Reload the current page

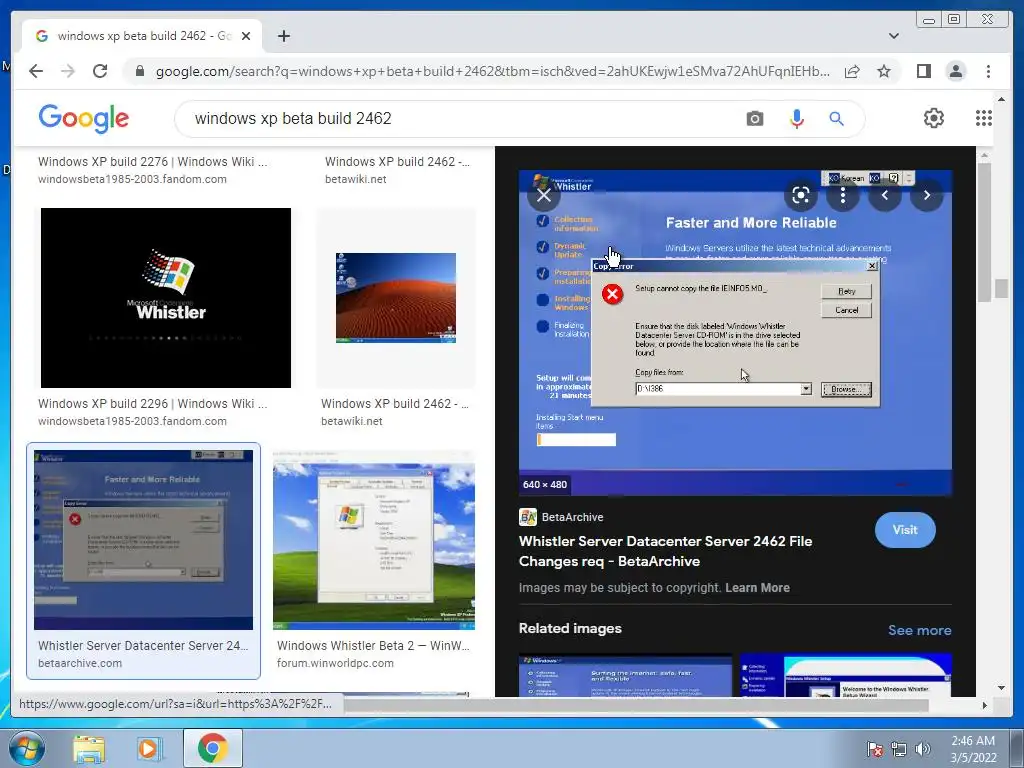click(100, 71)
